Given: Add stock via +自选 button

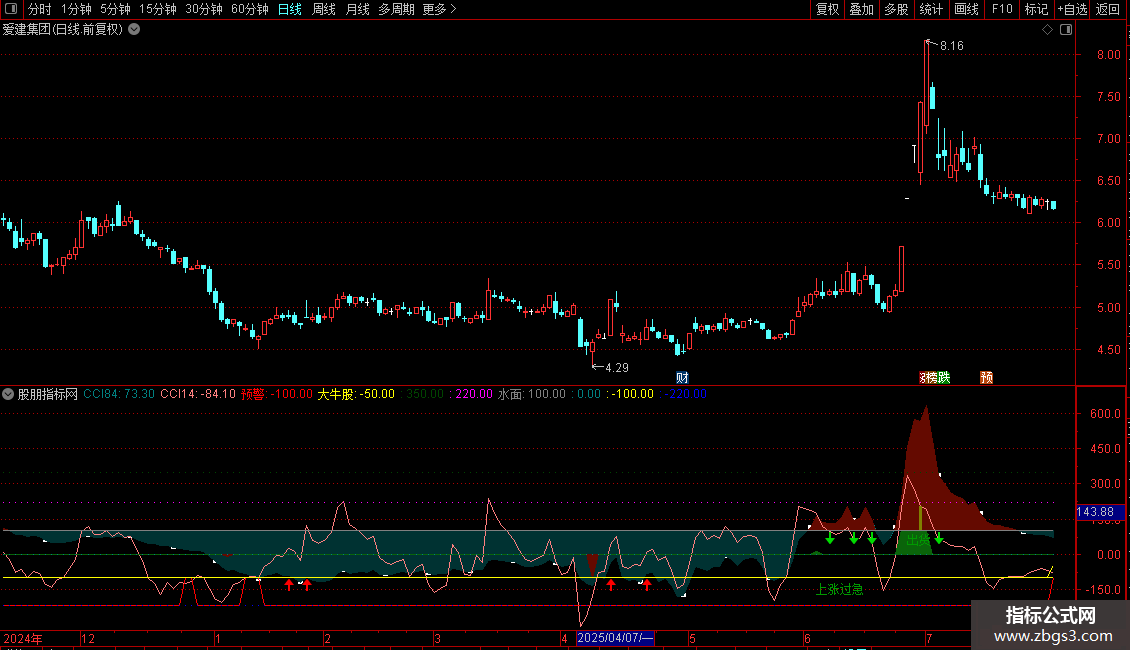Looking at the screenshot, I should click(1072, 9).
